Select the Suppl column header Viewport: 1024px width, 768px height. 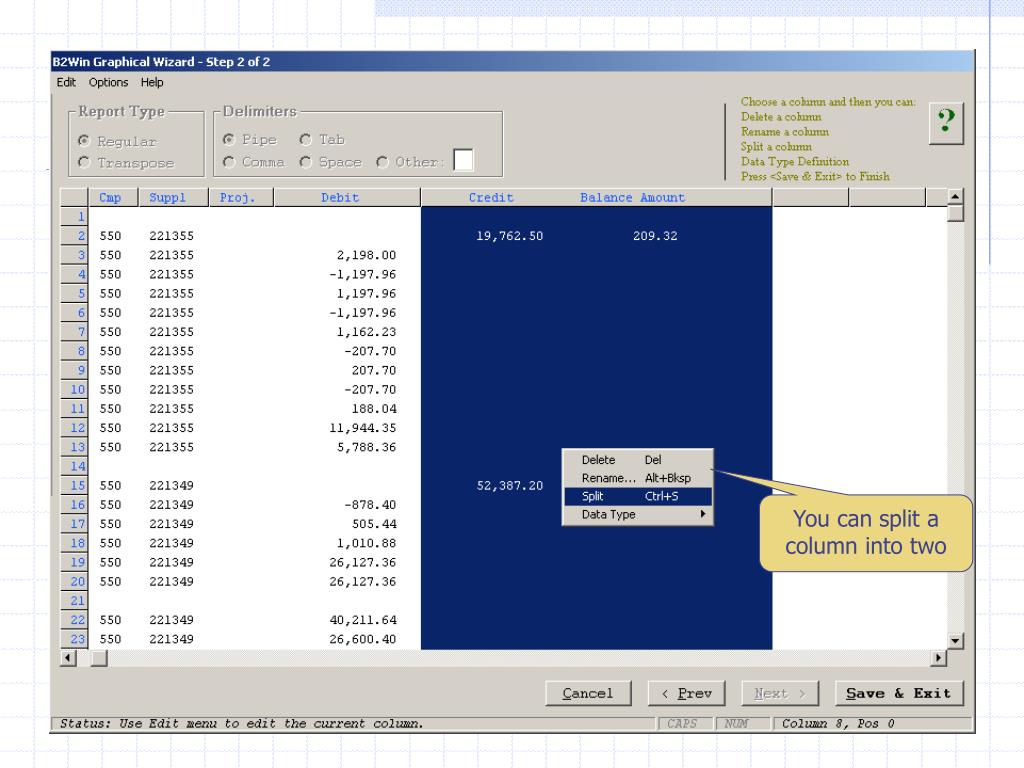(x=174, y=197)
